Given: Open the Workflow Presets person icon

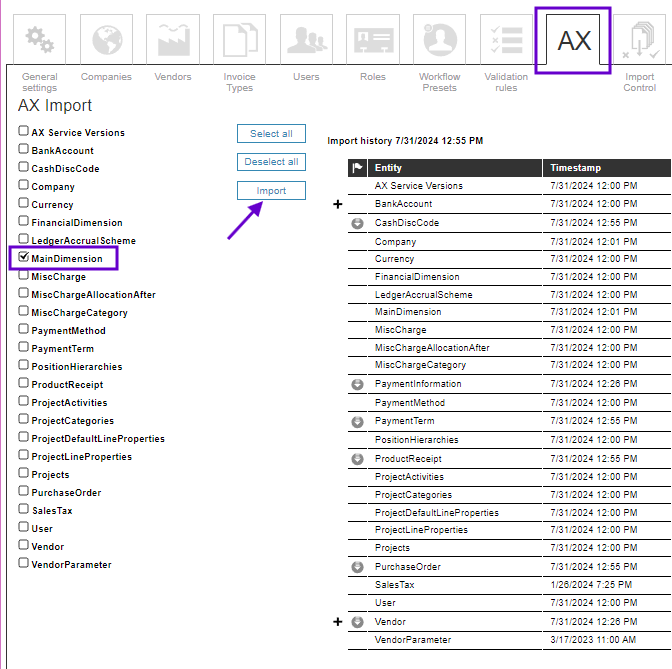Looking at the screenshot, I should point(439,39).
